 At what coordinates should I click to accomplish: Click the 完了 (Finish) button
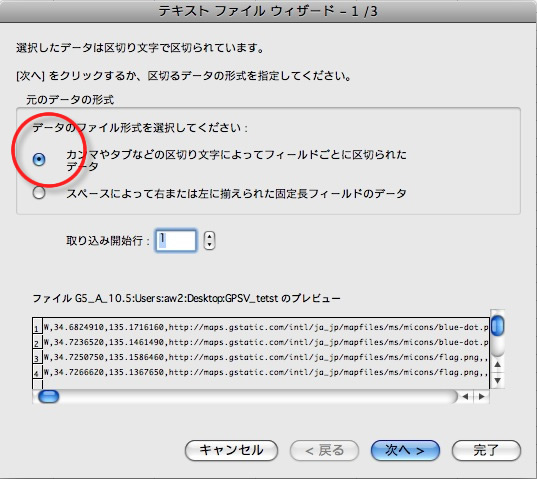coord(486,450)
